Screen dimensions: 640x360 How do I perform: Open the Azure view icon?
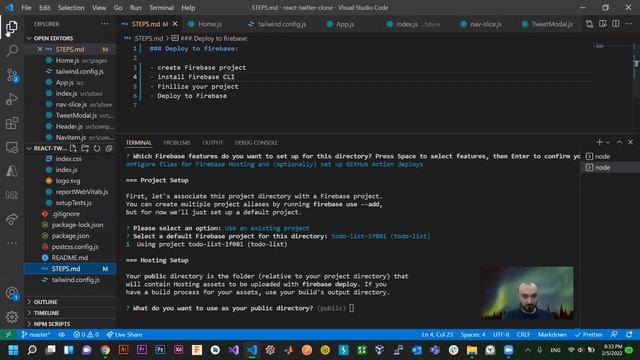[x=12, y=171]
